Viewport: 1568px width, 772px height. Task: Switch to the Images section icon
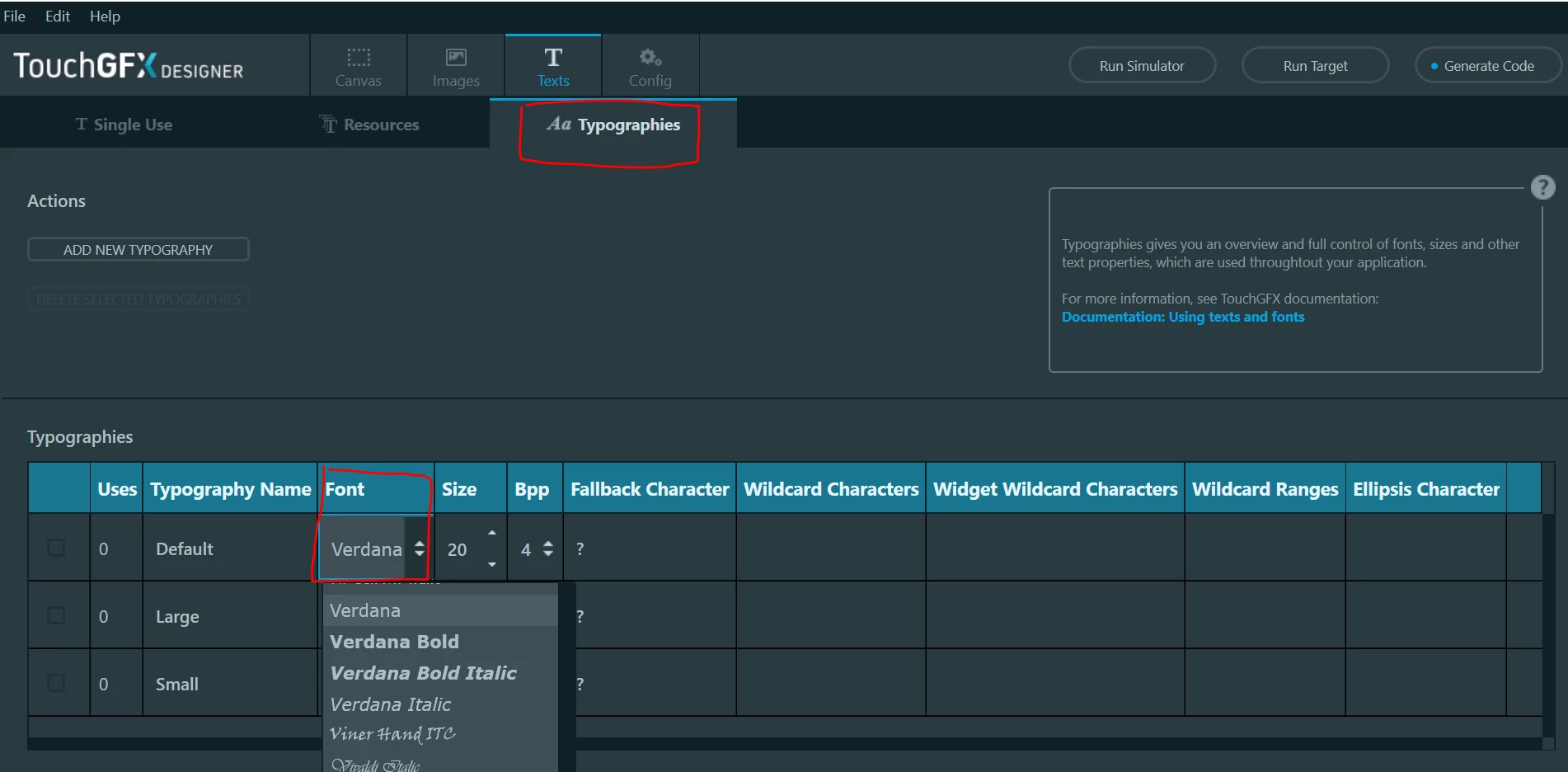[x=456, y=57]
